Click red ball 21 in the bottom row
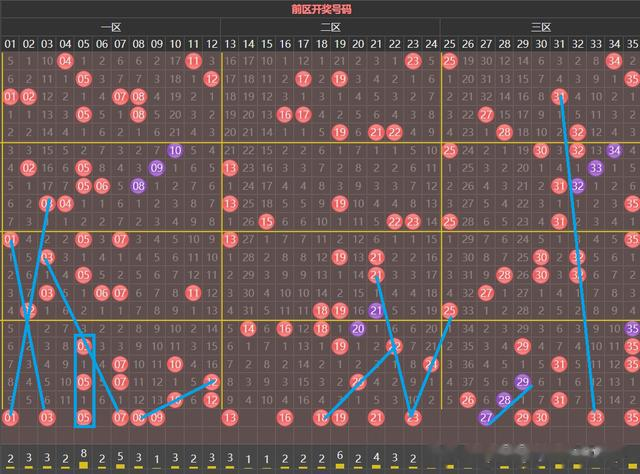This screenshot has height=474, width=640. pyautogui.click(x=376, y=418)
